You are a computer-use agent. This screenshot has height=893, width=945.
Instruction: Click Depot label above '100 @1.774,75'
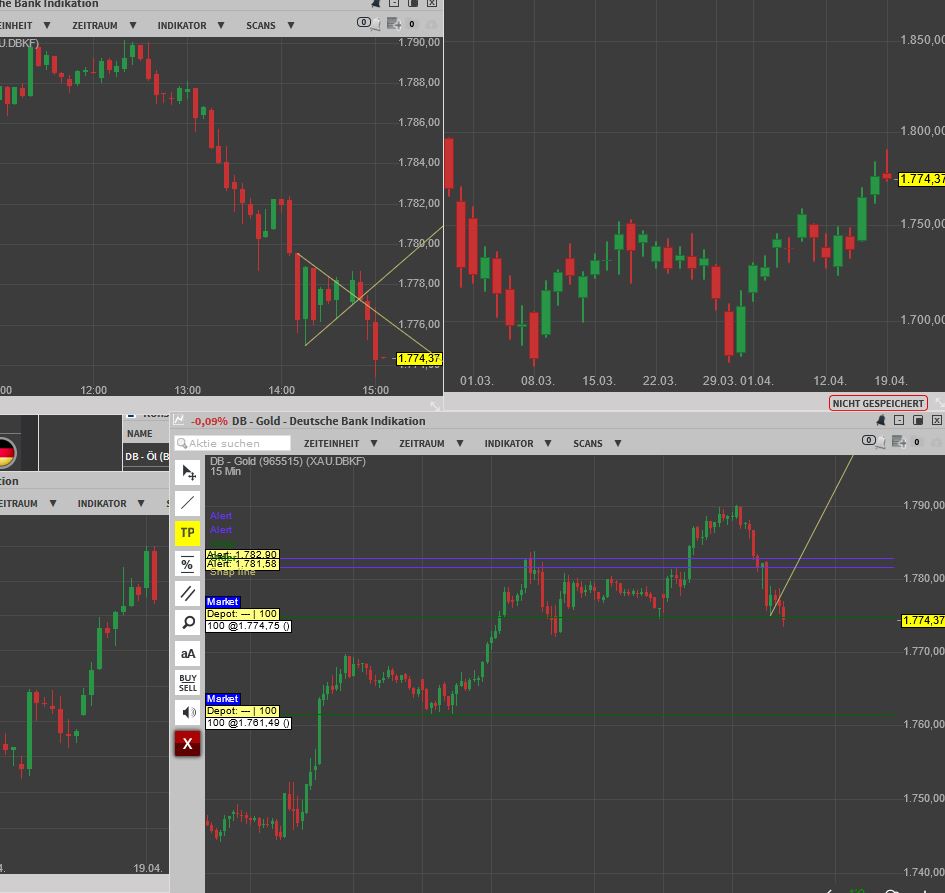(x=242, y=613)
